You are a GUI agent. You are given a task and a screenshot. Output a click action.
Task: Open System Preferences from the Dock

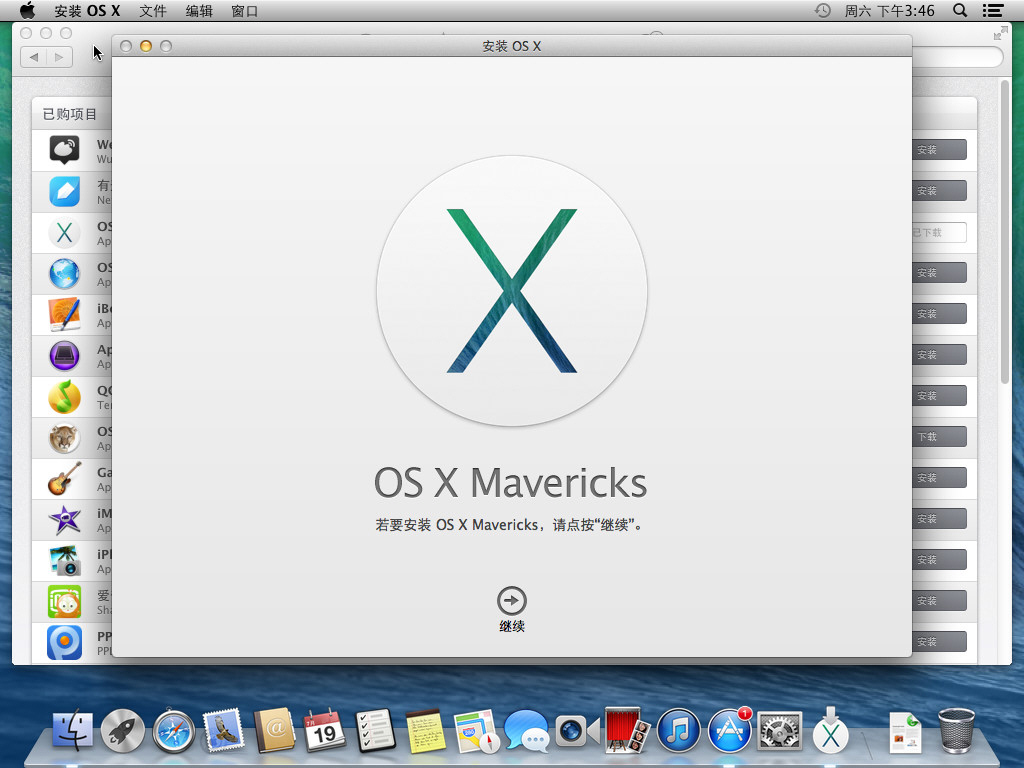pos(779,730)
